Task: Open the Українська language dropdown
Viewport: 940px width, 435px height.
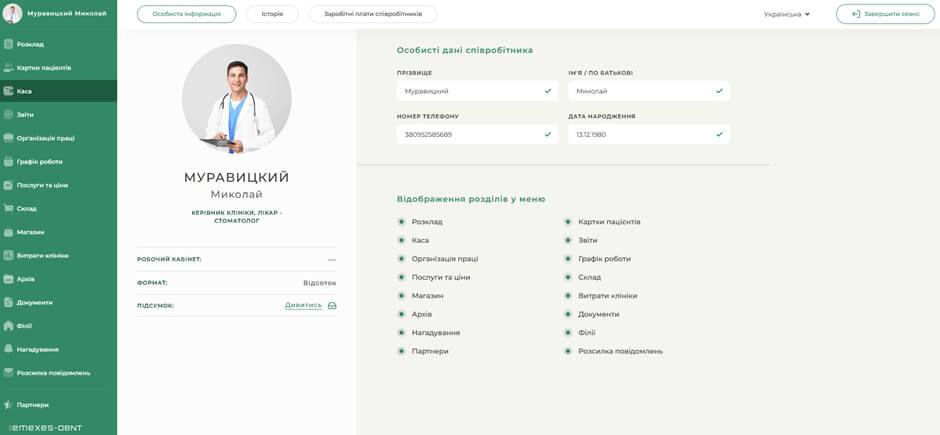Action: (x=786, y=14)
